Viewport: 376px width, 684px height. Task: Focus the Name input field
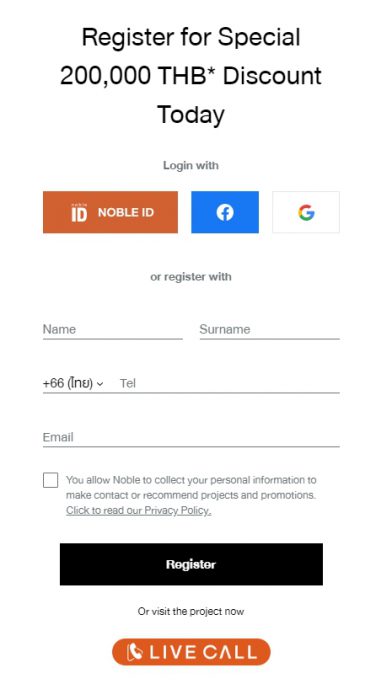pyautogui.click(x=113, y=329)
